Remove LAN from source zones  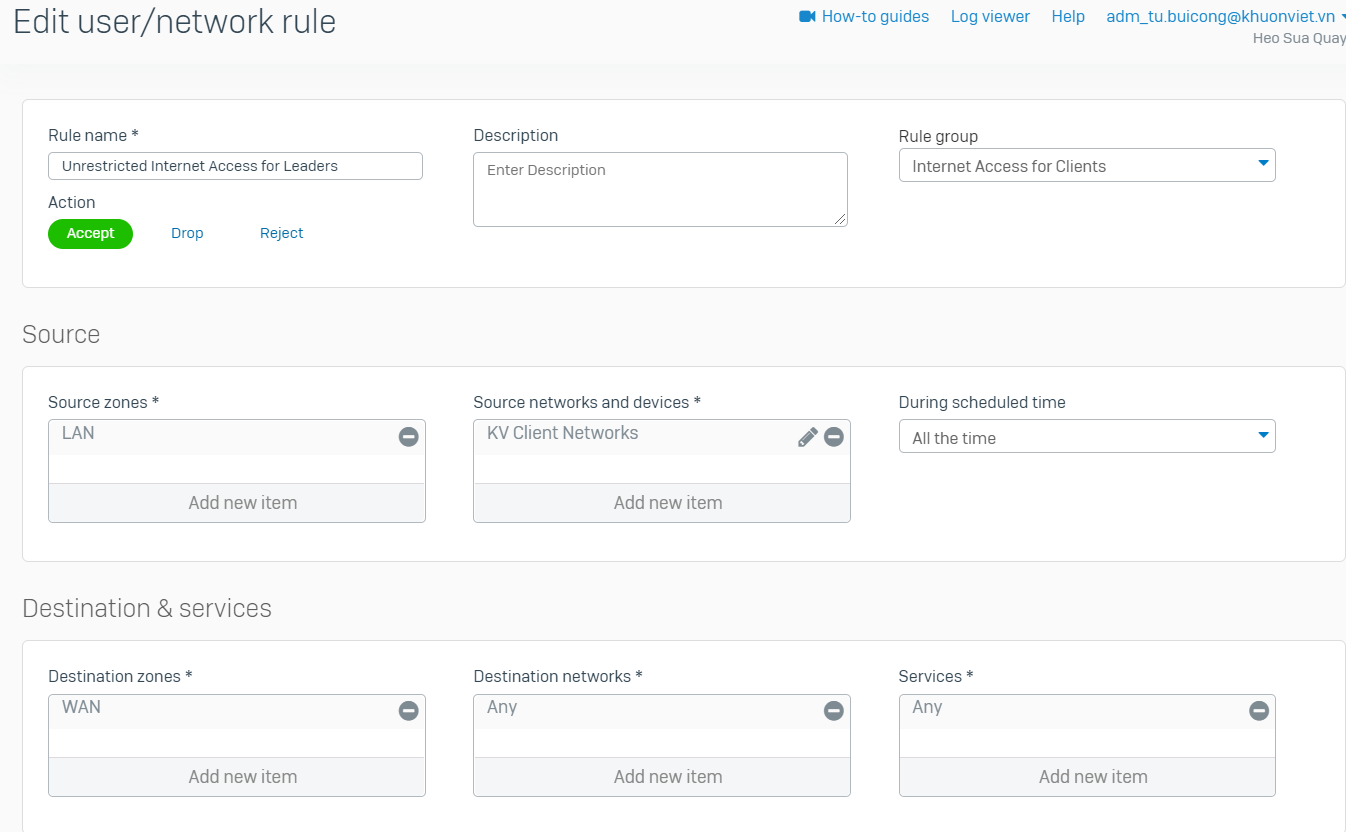click(x=408, y=436)
